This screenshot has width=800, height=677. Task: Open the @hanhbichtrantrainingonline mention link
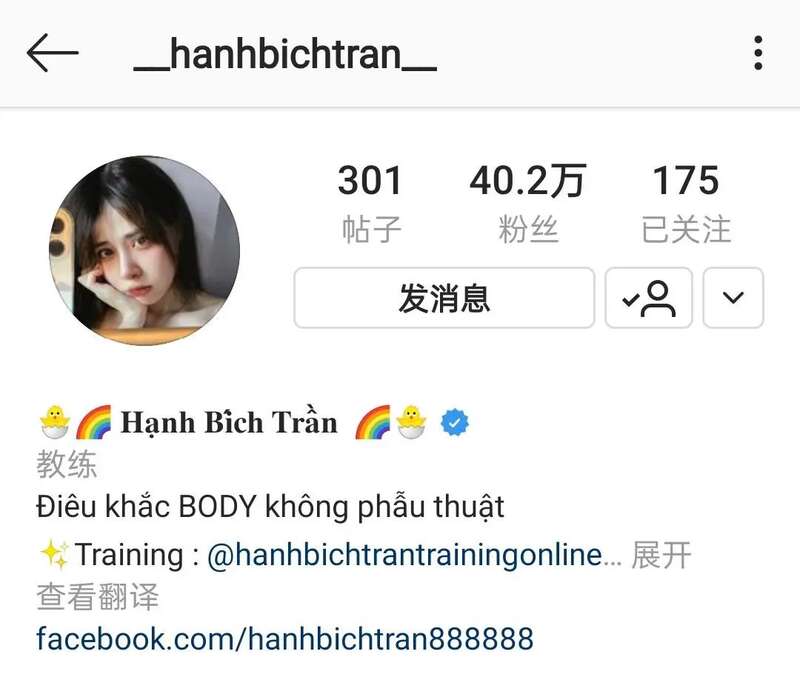[405, 555]
